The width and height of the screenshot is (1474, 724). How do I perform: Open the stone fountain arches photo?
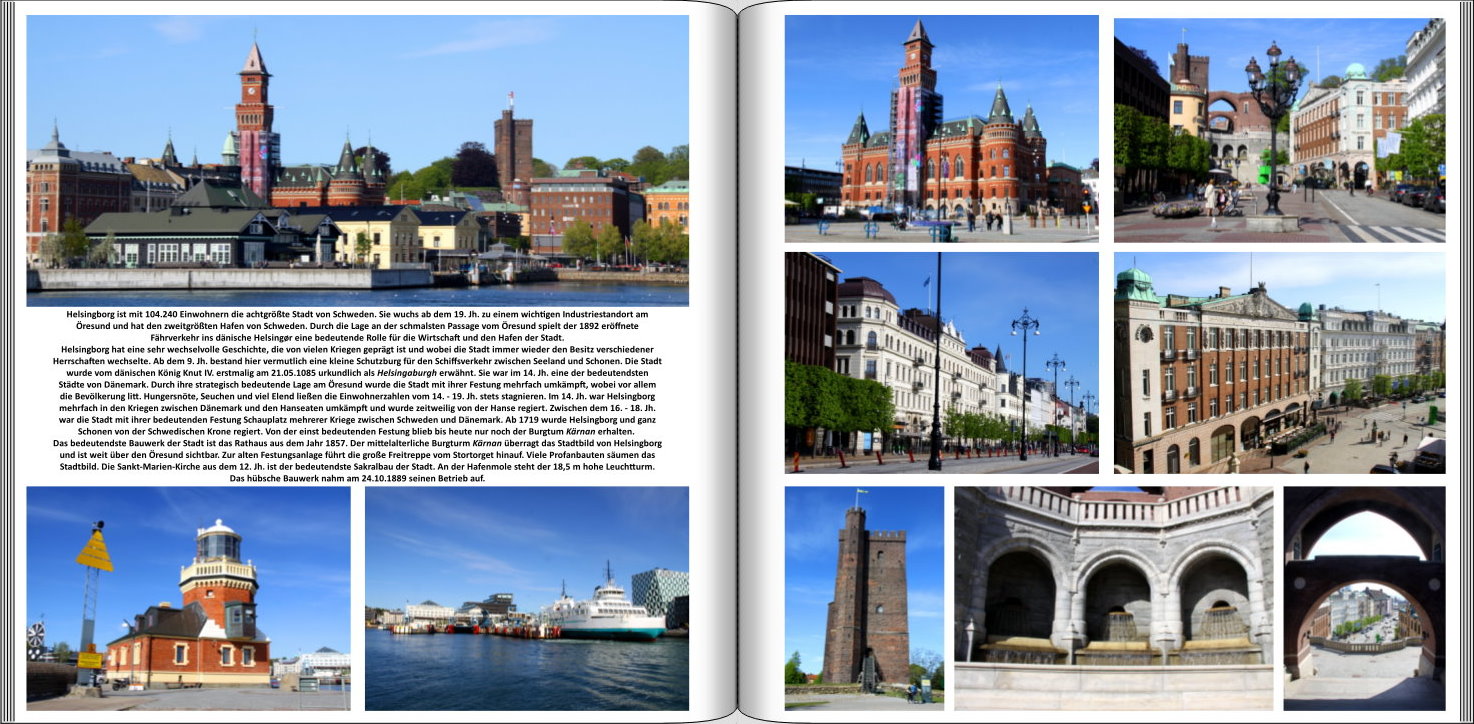point(1113,598)
